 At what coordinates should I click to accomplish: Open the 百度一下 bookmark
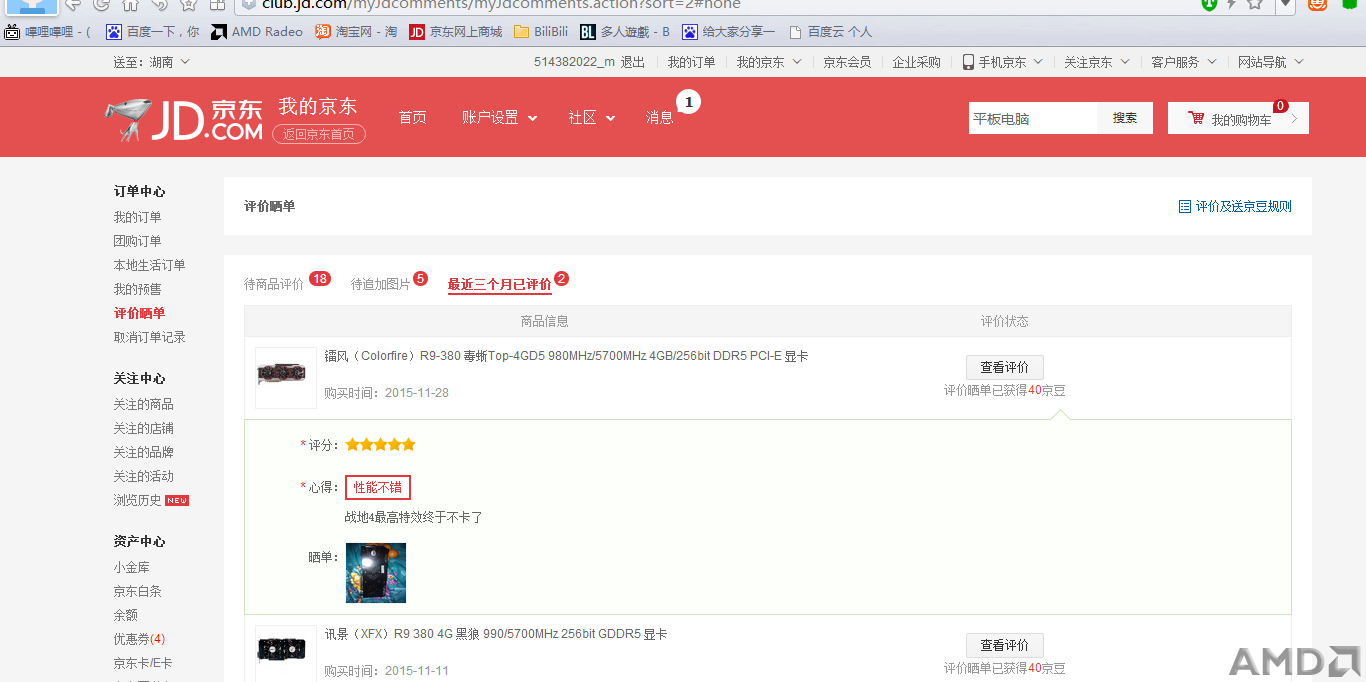click(x=153, y=32)
